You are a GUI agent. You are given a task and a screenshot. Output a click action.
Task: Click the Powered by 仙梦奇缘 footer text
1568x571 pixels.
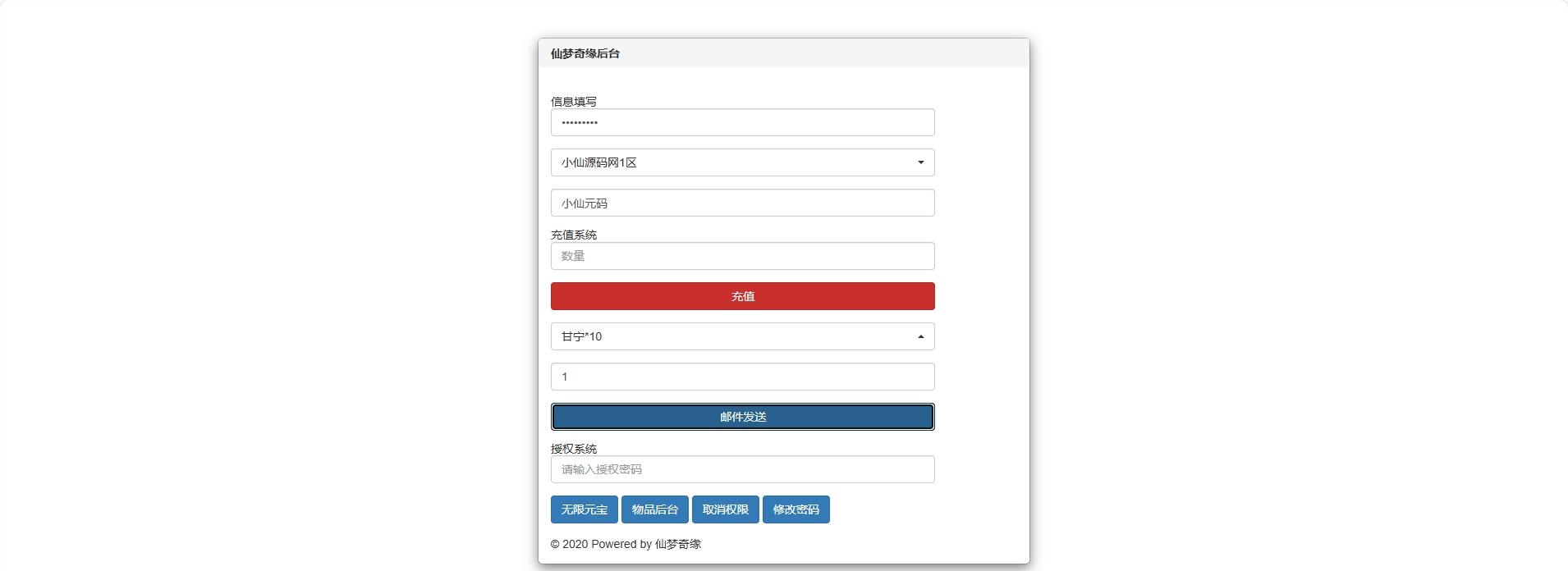(626, 544)
